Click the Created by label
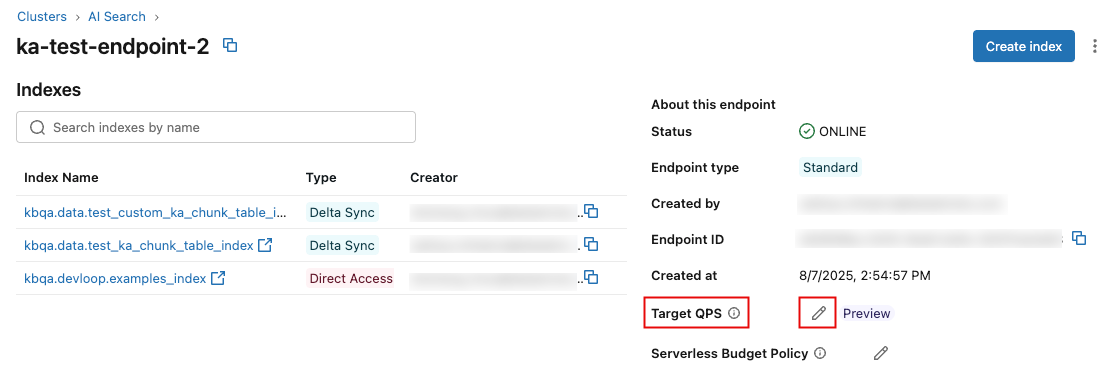1108x380 pixels. pos(685,203)
